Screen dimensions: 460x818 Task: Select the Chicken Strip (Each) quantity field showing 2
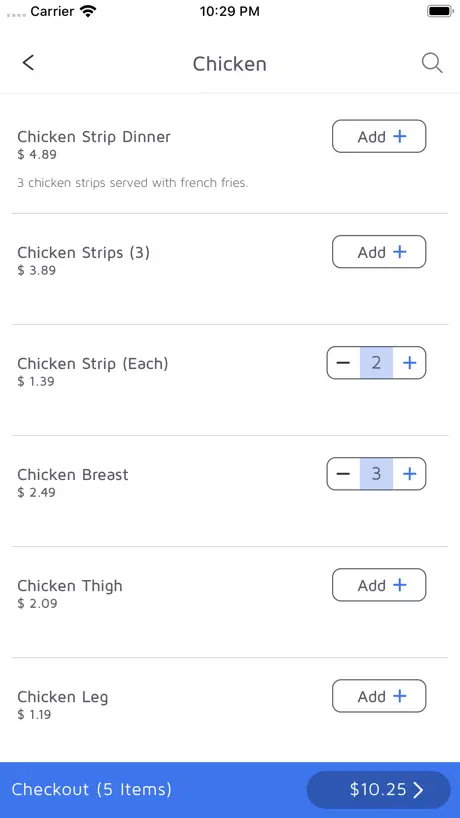click(376, 363)
